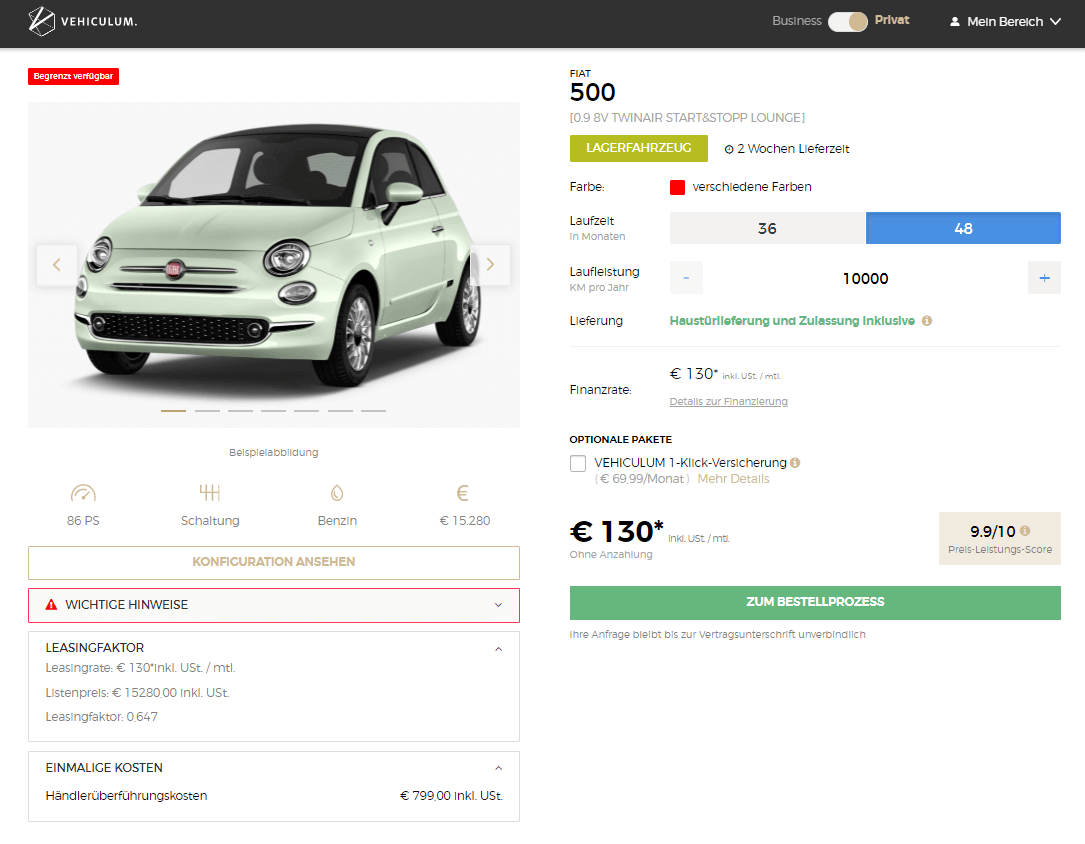Viewport: 1085px width, 844px height.
Task: Click the 10000 mileage value field
Action: 866,278
